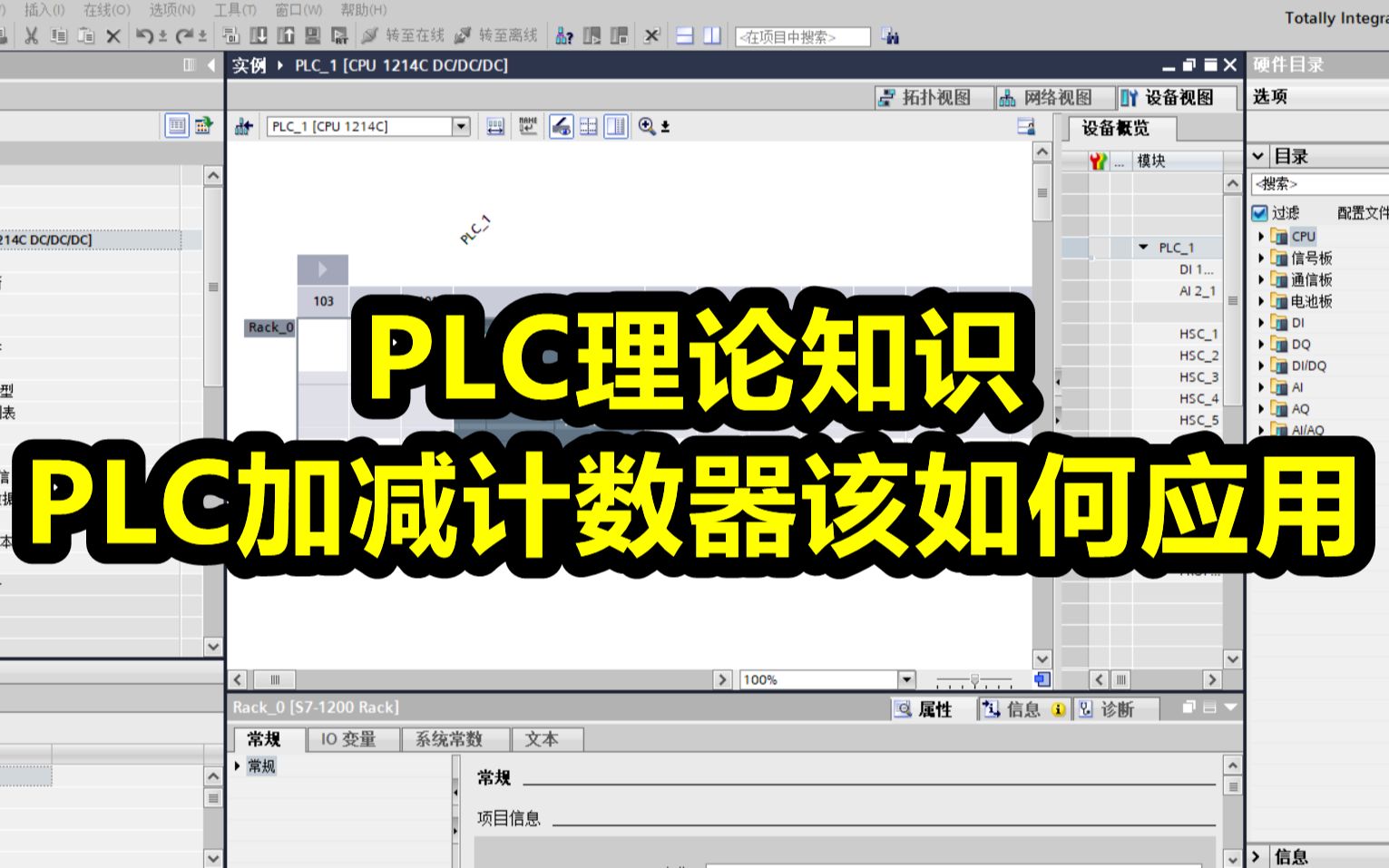This screenshot has height=868, width=1389.
Task: Click the 转至在线 go online button
Action: tap(403, 36)
